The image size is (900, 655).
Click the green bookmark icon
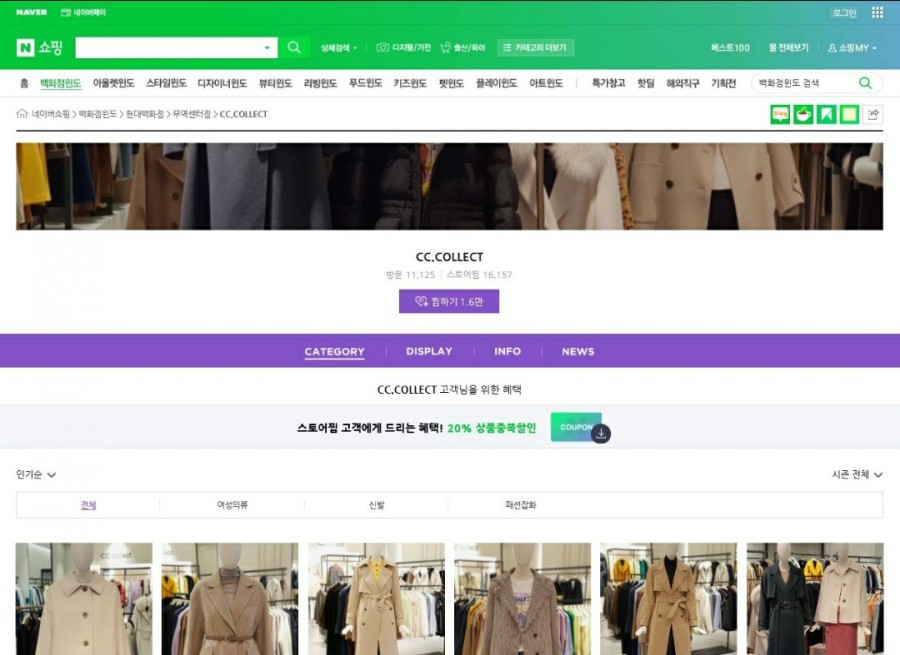(x=826, y=115)
